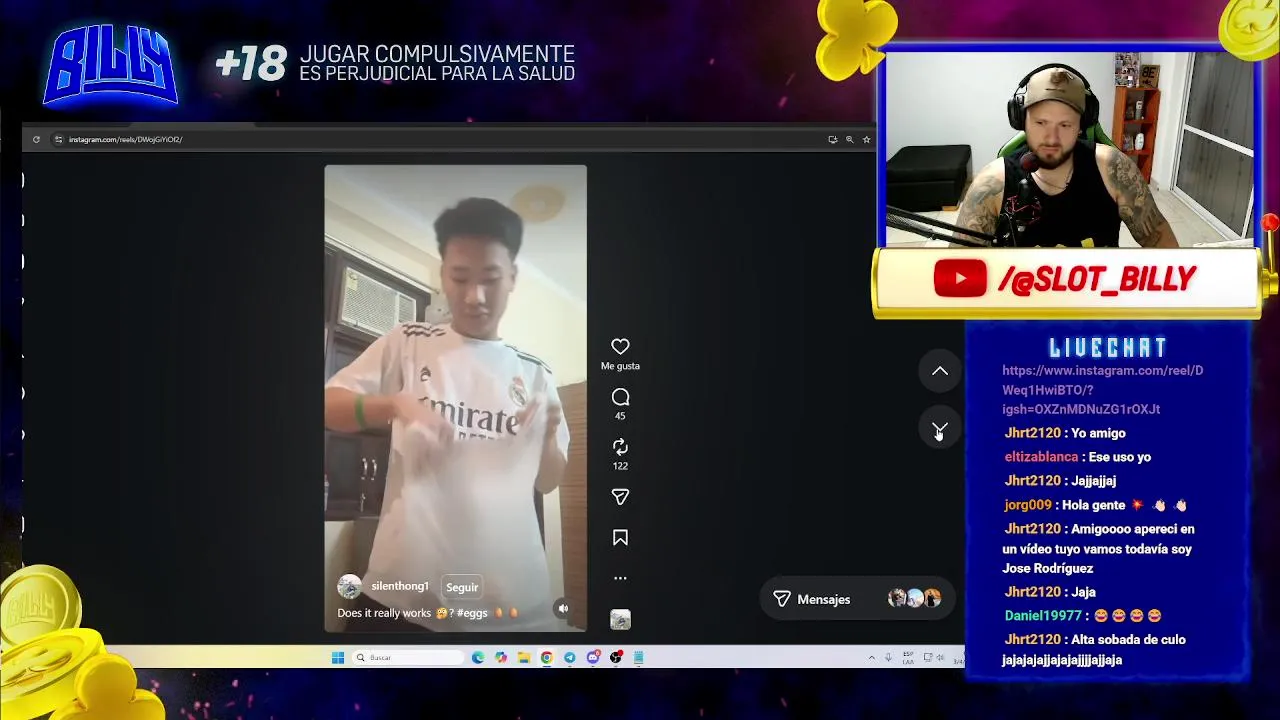Click the message contact avatars in Mensajes

coord(915,598)
